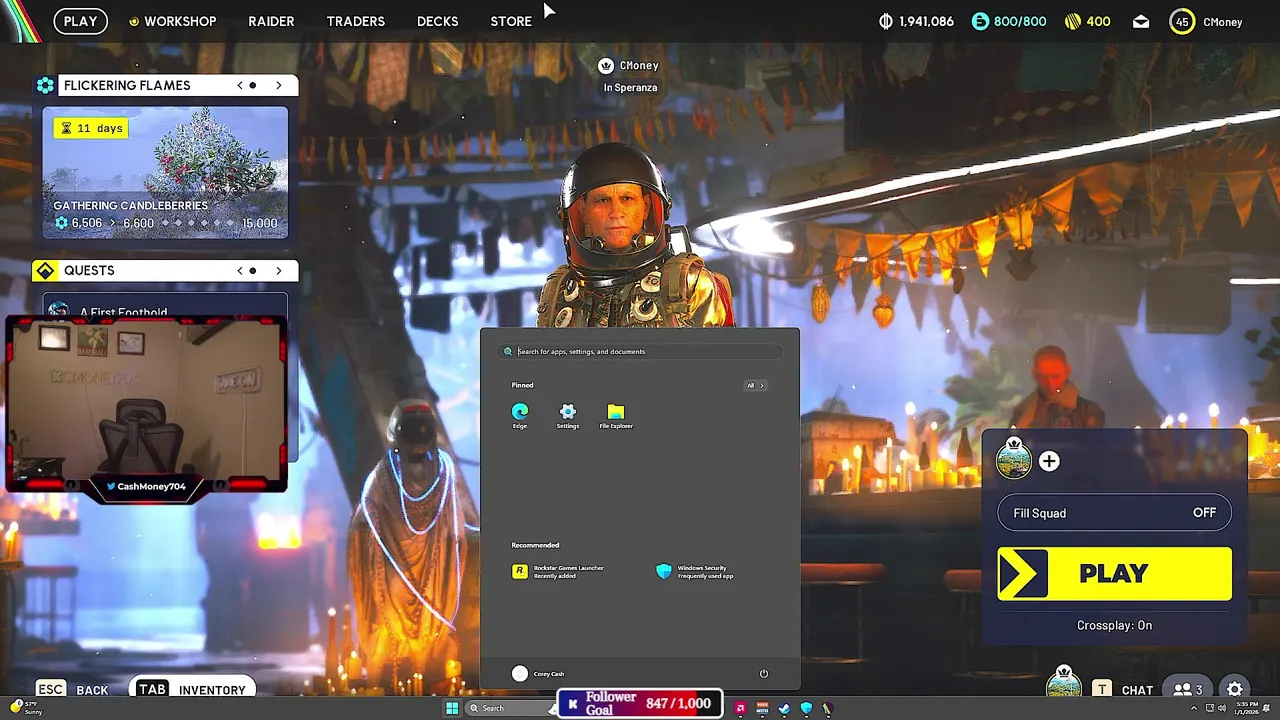Click the start menu power button
Viewport: 1280px width, 720px height.
tap(763, 673)
